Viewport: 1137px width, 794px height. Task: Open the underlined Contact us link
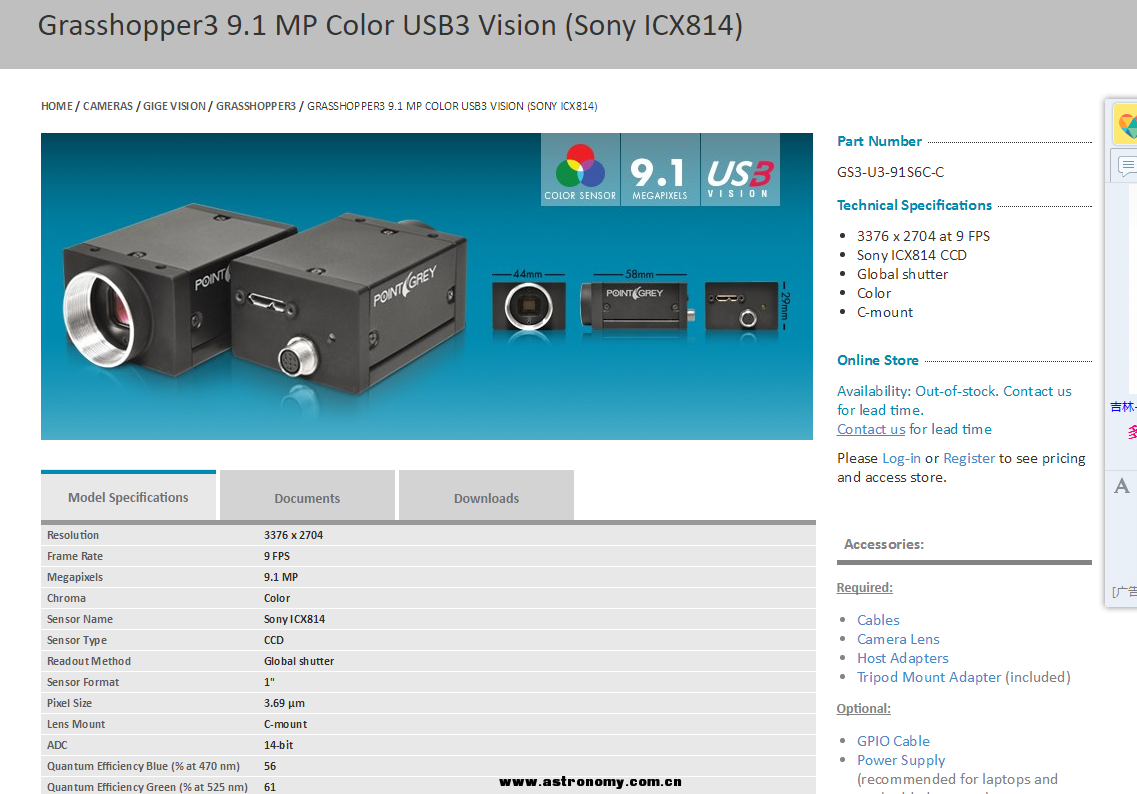coord(871,429)
